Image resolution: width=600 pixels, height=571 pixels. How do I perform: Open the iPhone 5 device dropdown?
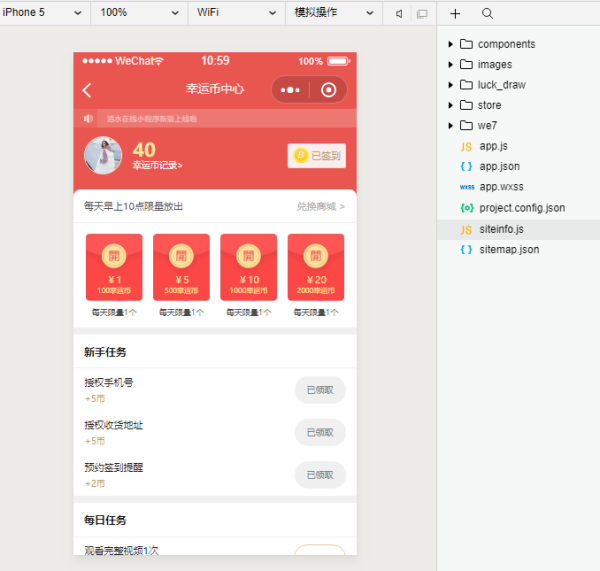pos(44,13)
